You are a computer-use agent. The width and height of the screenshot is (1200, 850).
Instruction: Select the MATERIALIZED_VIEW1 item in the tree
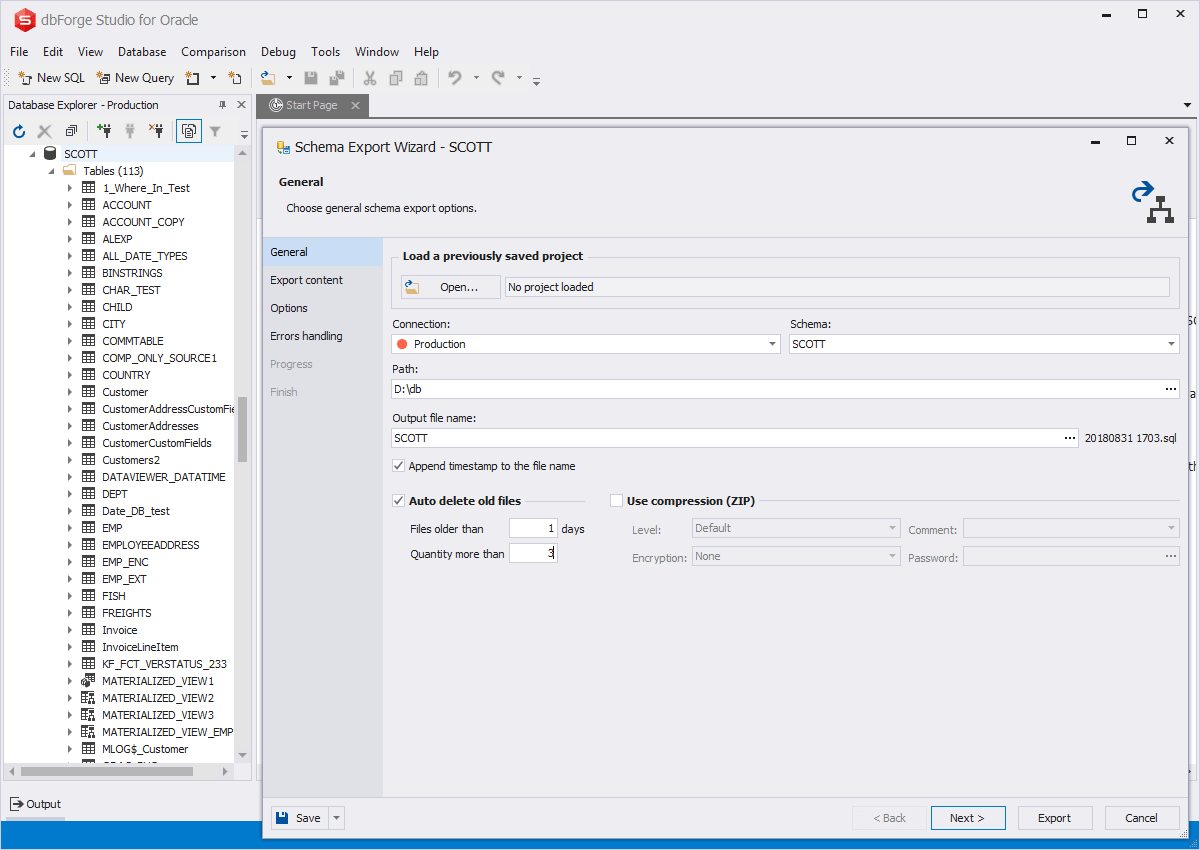[x=158, y=681]
